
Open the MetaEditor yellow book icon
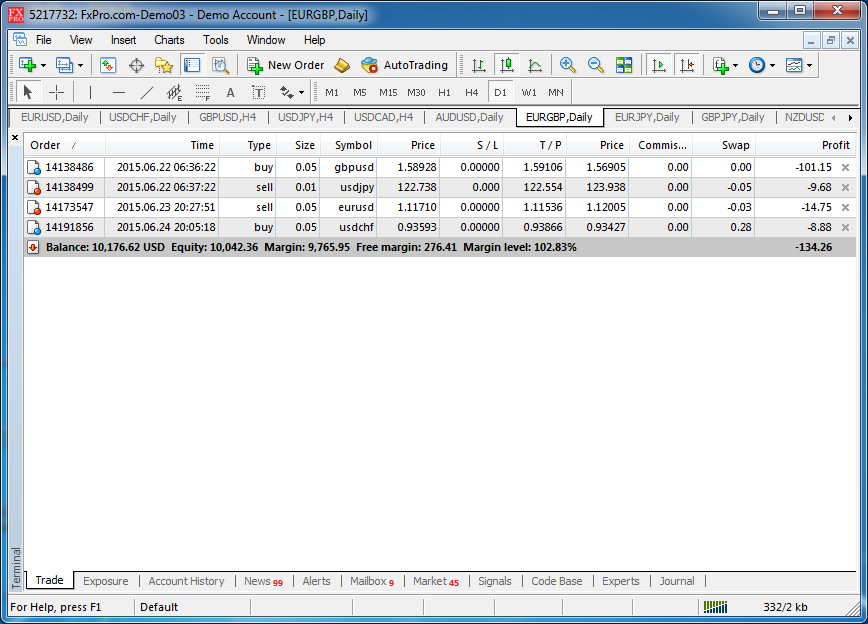tap(342, 65)
